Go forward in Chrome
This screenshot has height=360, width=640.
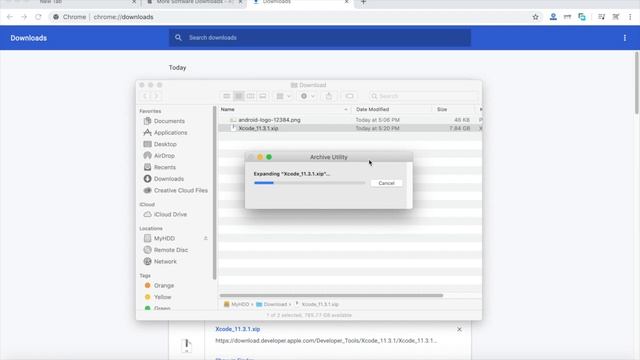24,17
